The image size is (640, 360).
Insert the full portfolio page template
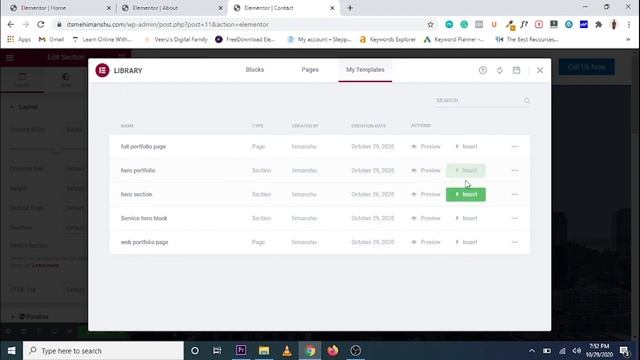click(x=466, y=147)
